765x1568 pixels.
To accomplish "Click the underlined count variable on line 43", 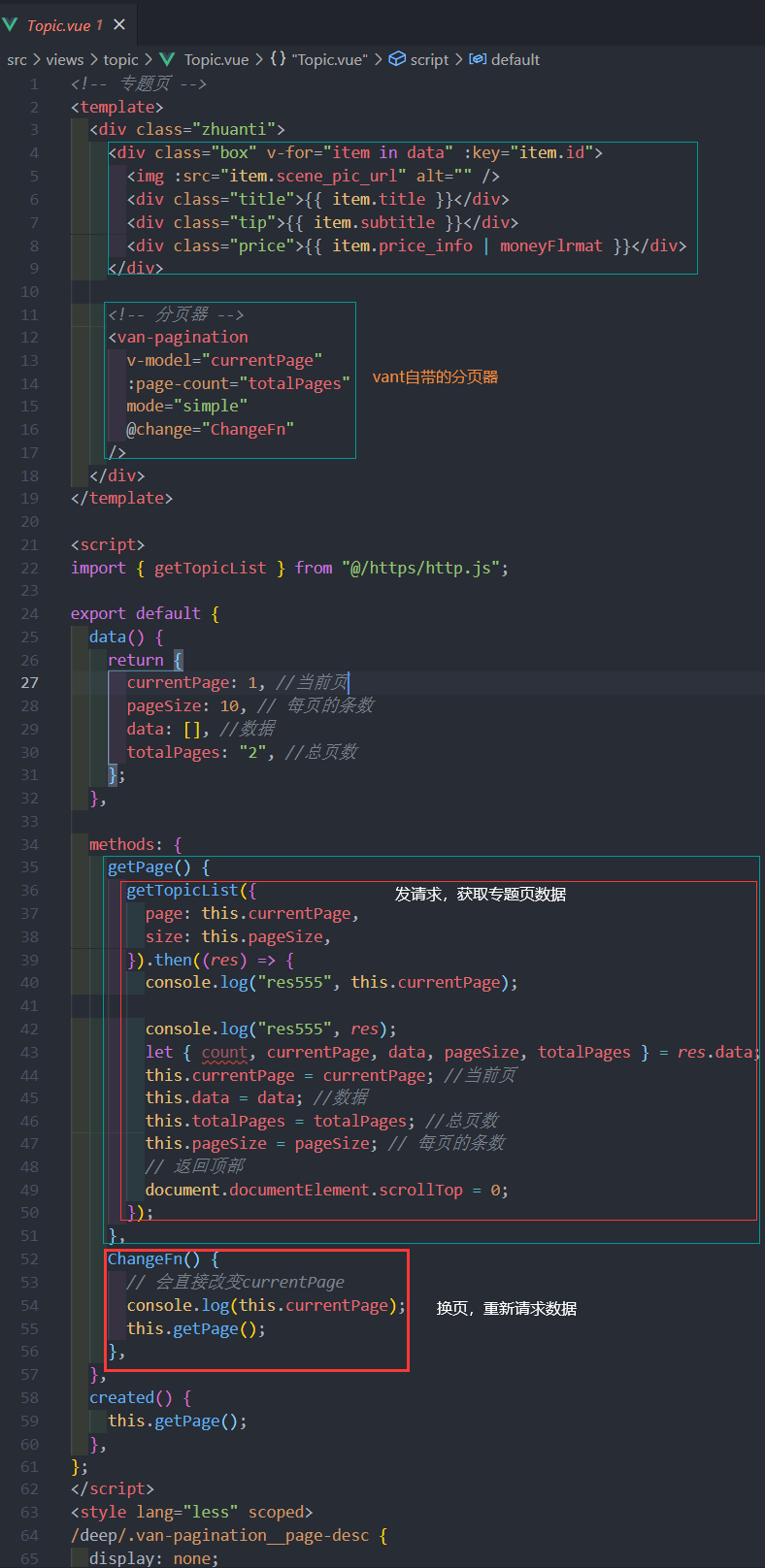I will click(x=224, y=1053).
